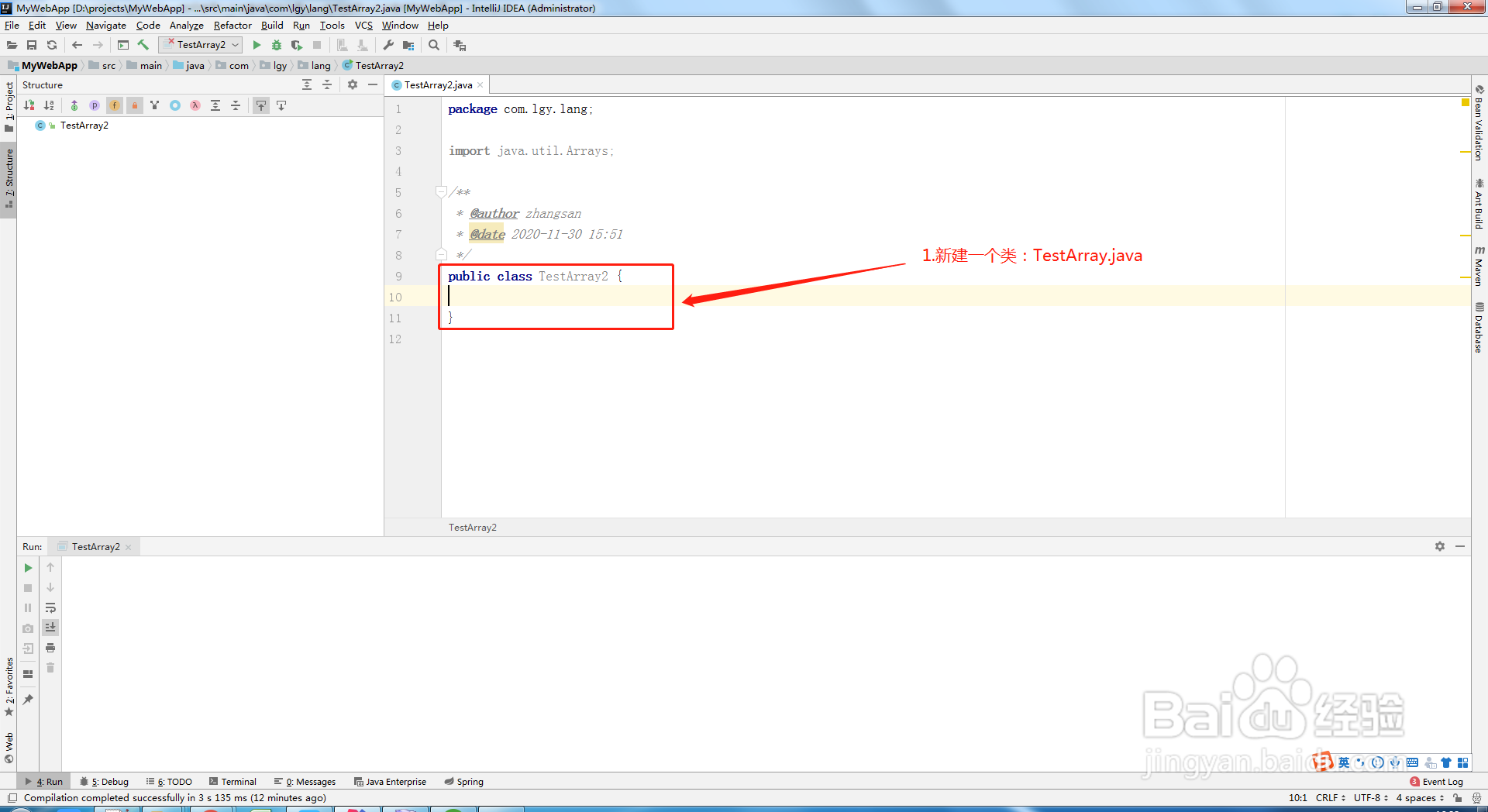The width and height of the screenshot is (1488, 812).
Task: Open the Navigate menu
Action: [x=106, y=26]
